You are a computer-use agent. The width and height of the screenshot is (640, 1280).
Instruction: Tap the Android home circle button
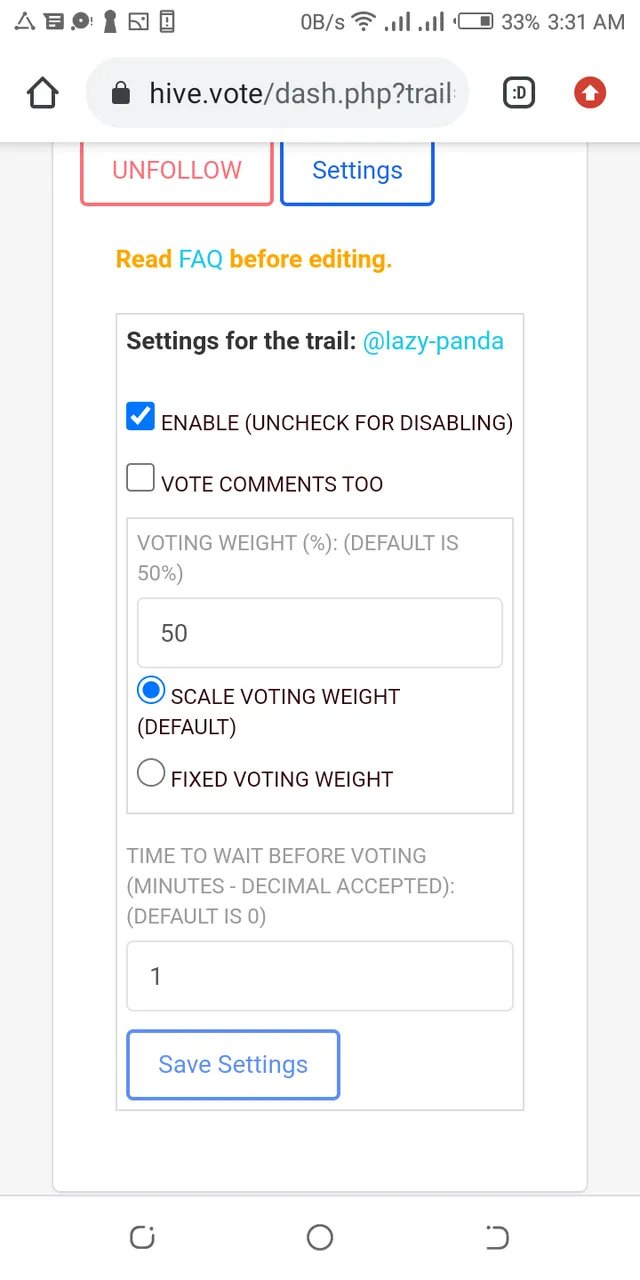[x=320, y=1238]
